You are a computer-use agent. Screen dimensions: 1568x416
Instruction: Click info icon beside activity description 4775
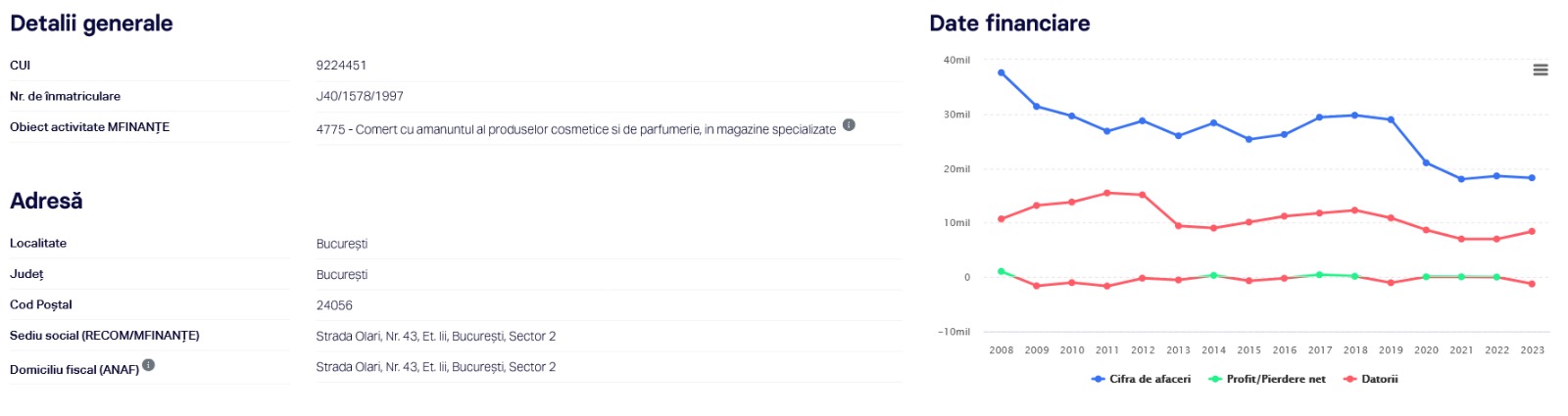pos(849,124)
